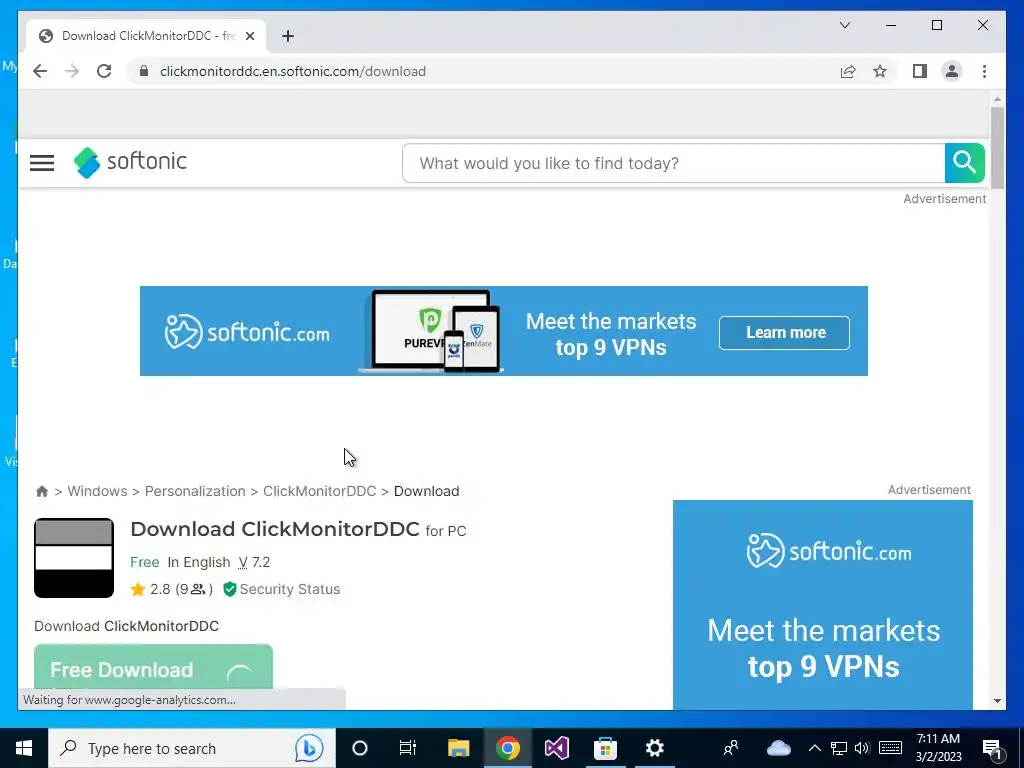Share this page via share icon
The width and height of the screenshot is (1024, 768).
tap(848, 71)
